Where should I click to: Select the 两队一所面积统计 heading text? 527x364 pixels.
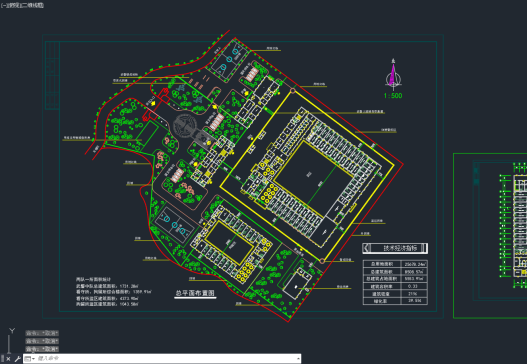pyautogui.click(x=93, y=279)
